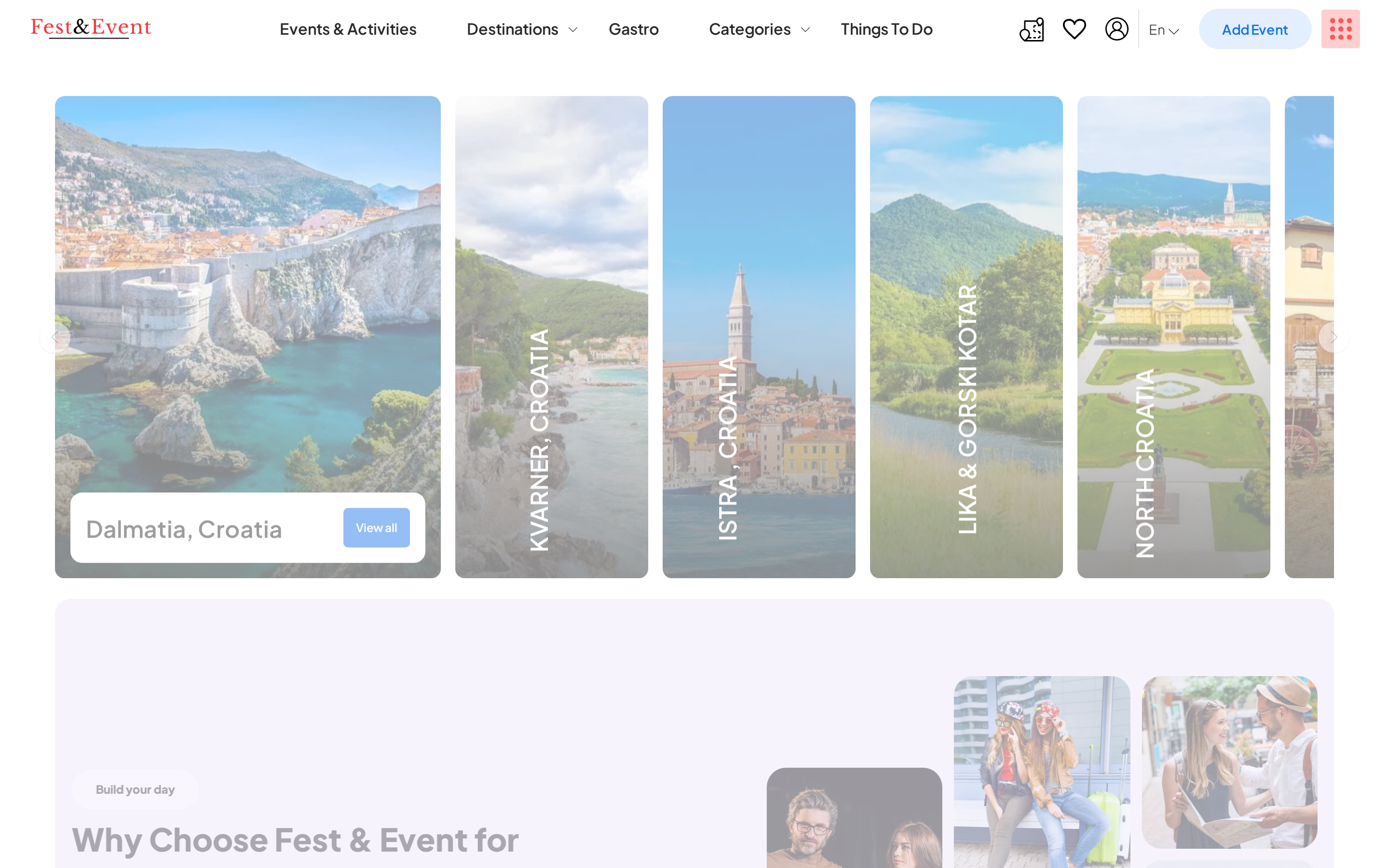Click the Build your day tag

click(x=135, y=789)
